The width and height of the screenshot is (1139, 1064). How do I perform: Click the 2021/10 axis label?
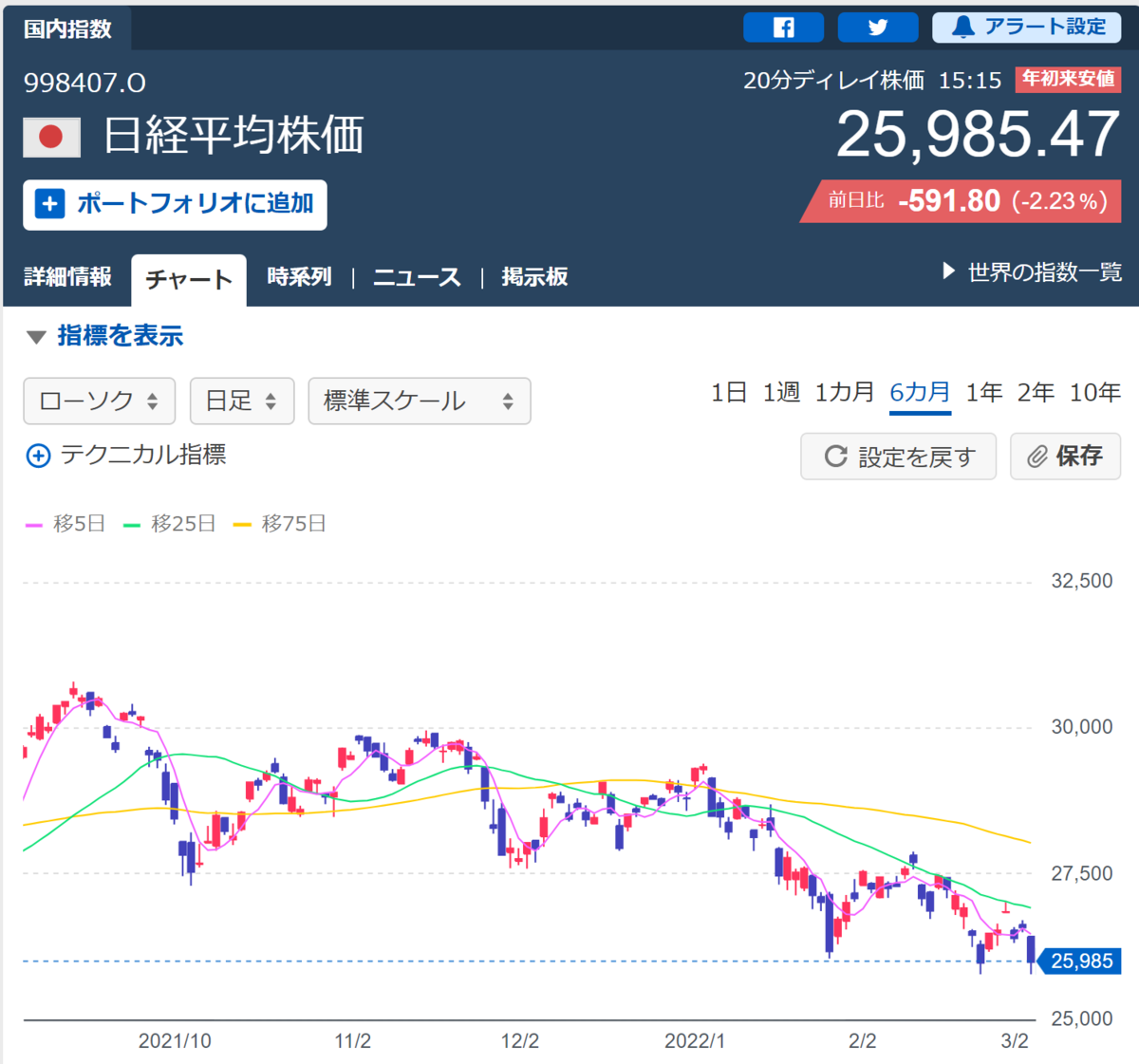[175, 1041]
